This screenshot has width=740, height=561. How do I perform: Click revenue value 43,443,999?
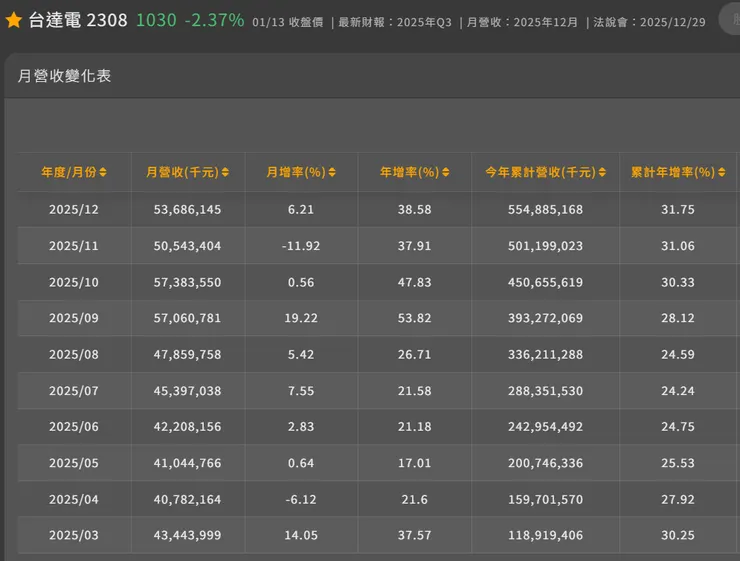click(187, 535)
